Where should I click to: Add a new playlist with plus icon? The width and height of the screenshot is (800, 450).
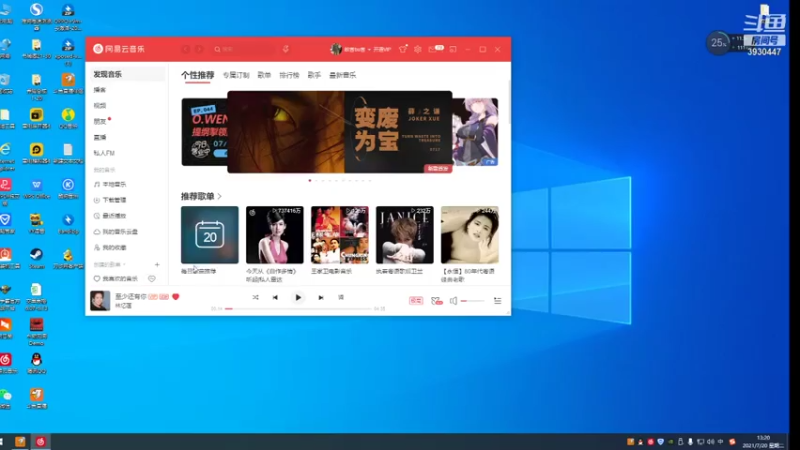point(157,264)
